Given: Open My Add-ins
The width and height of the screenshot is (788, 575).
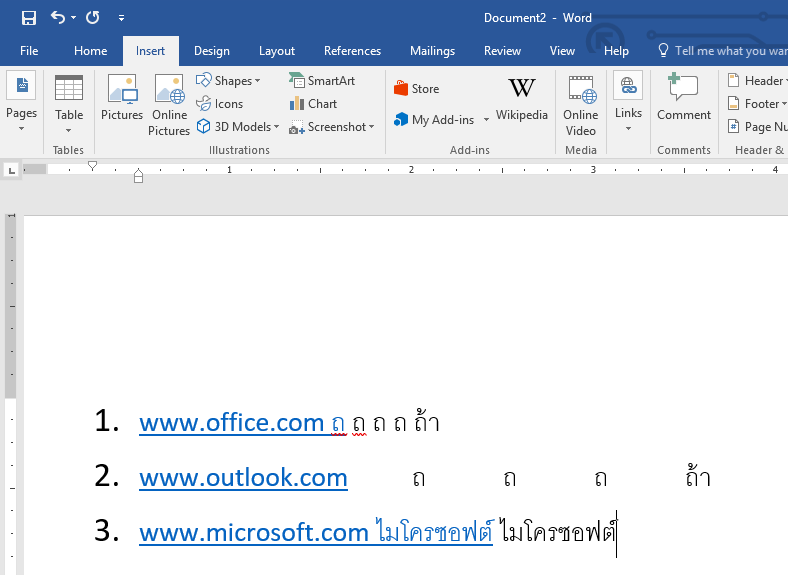Looking at the screenshot, I should tap(434, 120).
